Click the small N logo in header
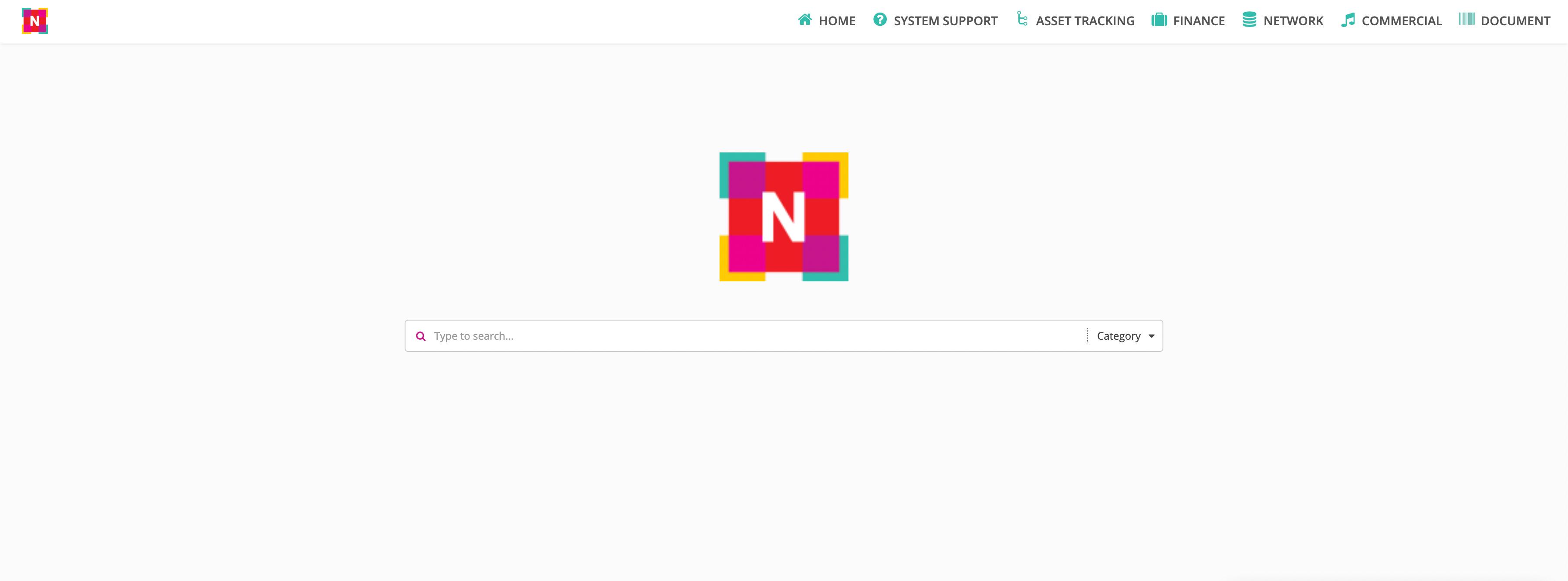The width and height of the screenshot is (1568, 581). coord(35,21)
